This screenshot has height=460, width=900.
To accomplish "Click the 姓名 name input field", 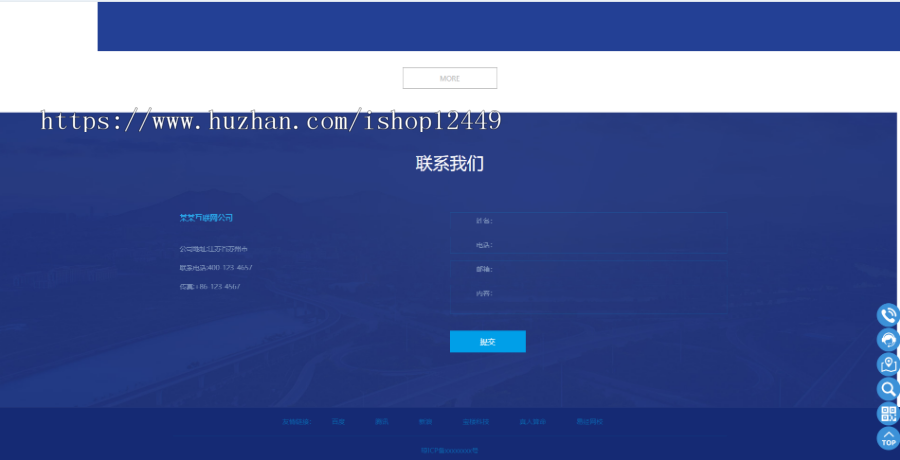I will (589, 221).
